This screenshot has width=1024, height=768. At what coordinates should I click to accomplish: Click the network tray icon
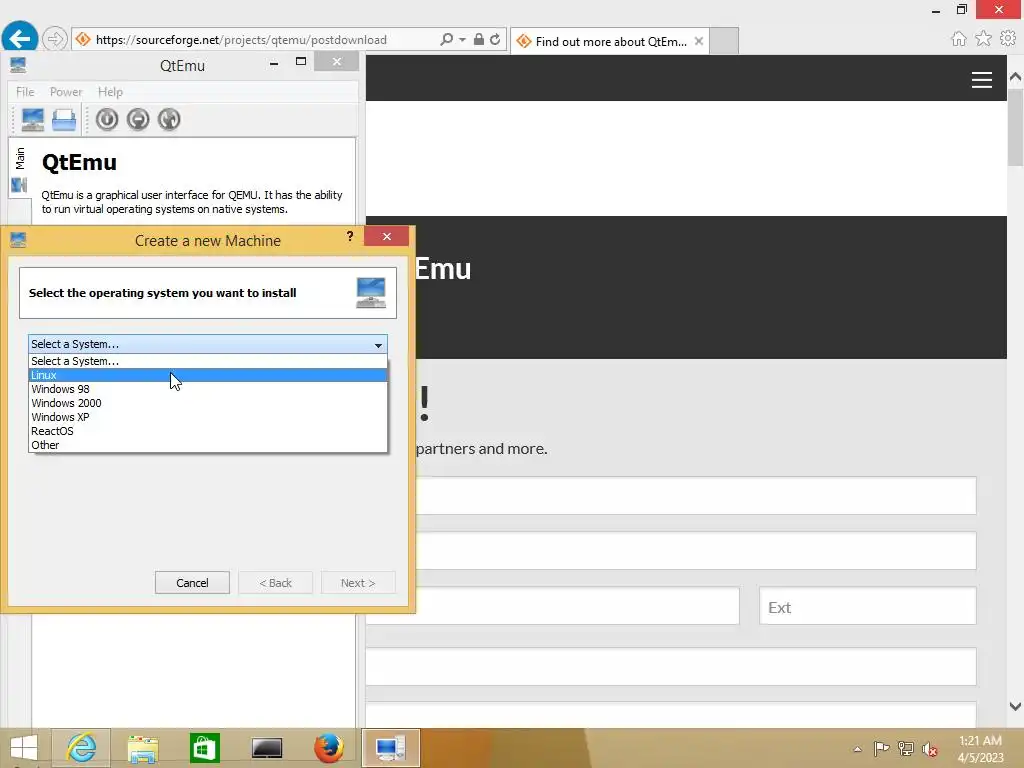point(906,748)
